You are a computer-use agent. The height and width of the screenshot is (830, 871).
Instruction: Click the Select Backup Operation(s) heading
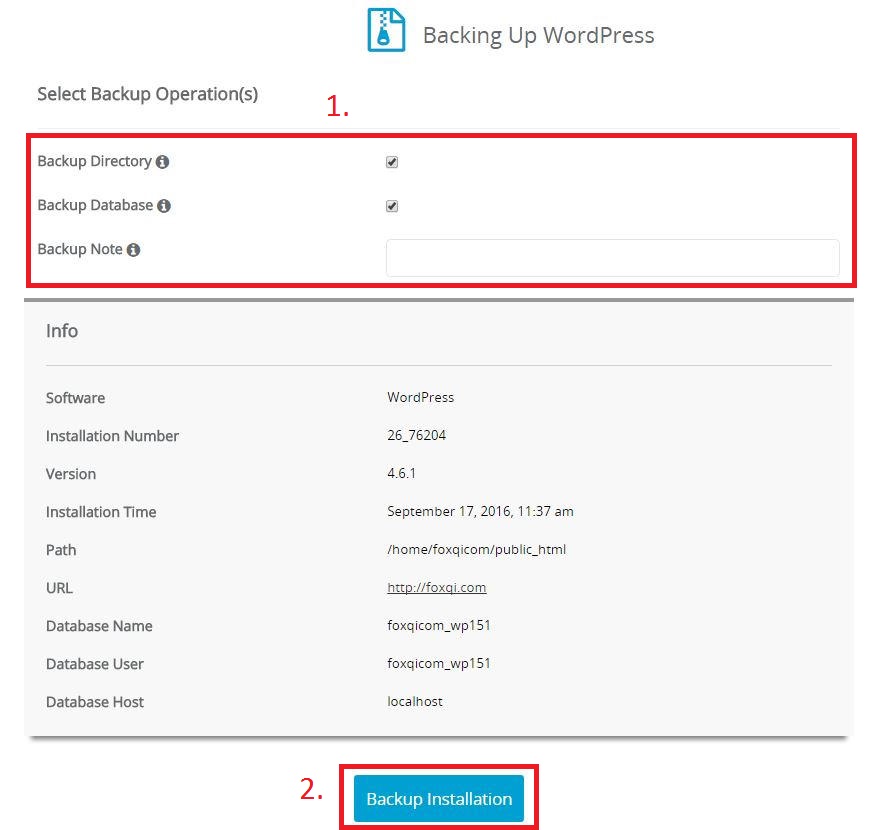coord(147,94)
